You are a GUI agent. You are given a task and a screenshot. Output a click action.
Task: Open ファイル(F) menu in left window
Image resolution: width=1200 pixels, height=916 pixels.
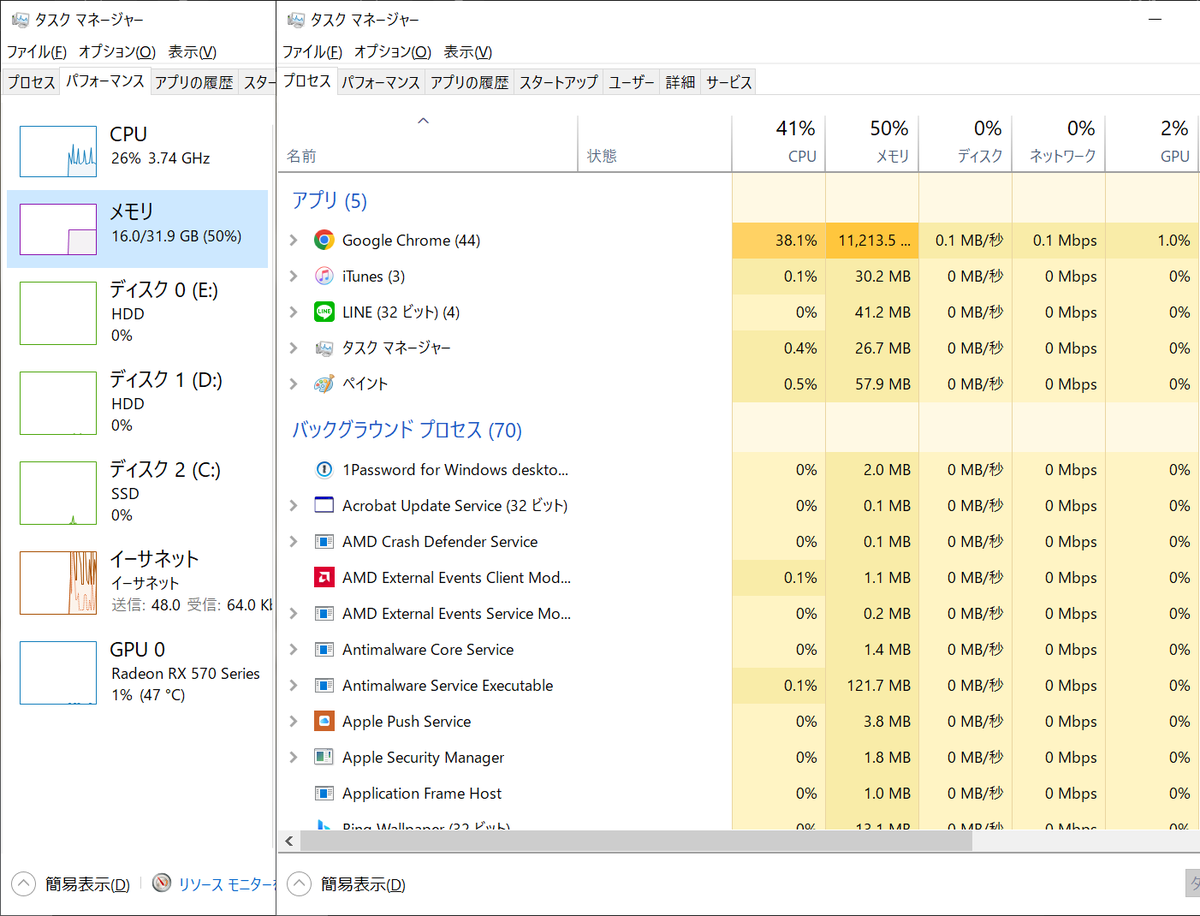pos(37,52)
